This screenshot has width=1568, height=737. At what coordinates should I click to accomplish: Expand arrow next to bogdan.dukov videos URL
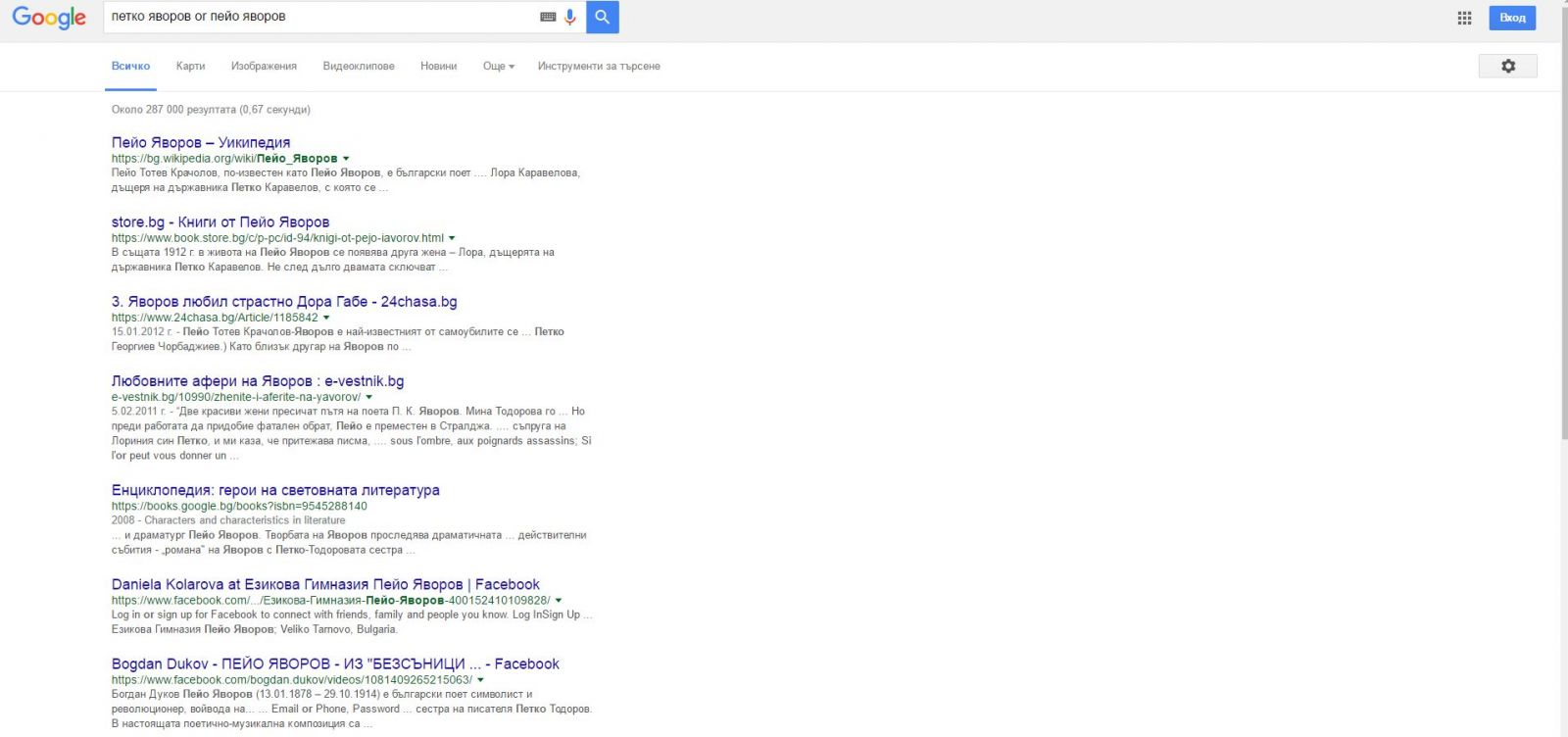tap(480, 679)
